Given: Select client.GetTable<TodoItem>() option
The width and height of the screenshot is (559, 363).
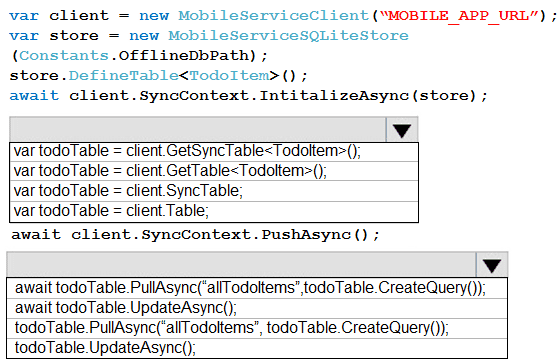Looking at the screenshot, I should coord(214,171).
